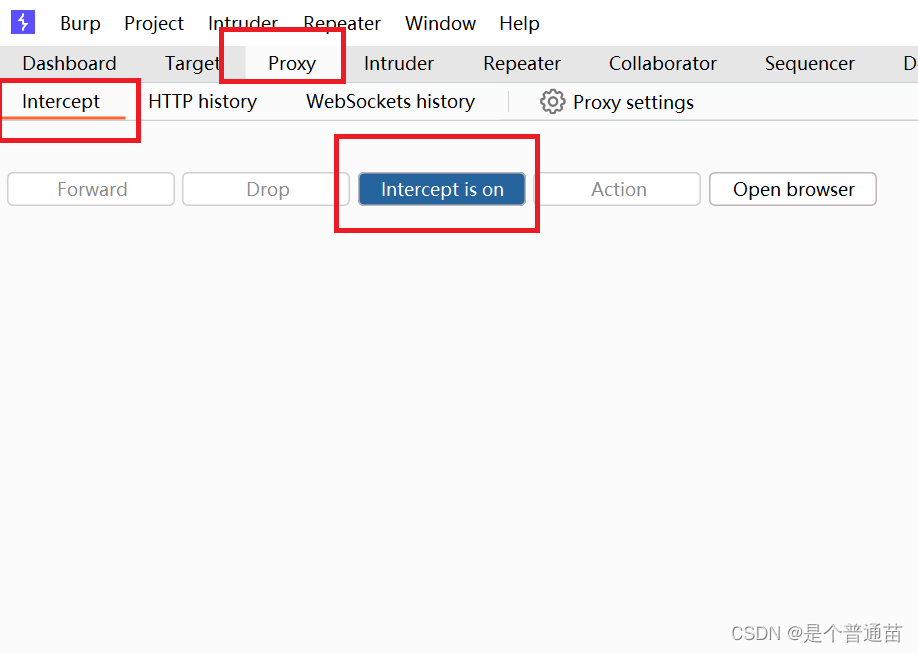The image size is (918, 653).
Task: Click the Burp Suite lightning logo icon
Action: click(23, 22)
